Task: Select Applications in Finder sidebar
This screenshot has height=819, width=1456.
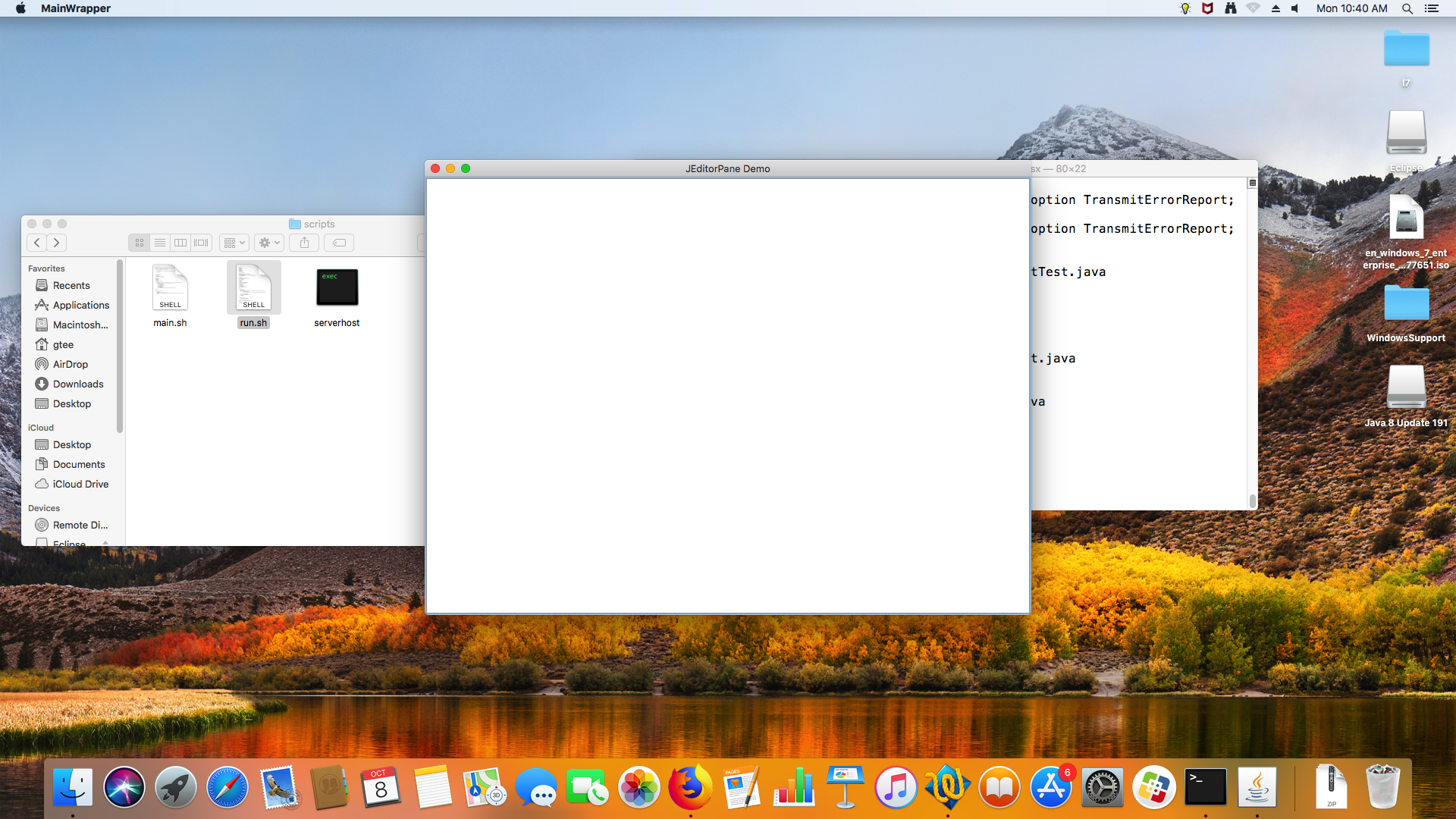Action: click(x=80, y=305)
